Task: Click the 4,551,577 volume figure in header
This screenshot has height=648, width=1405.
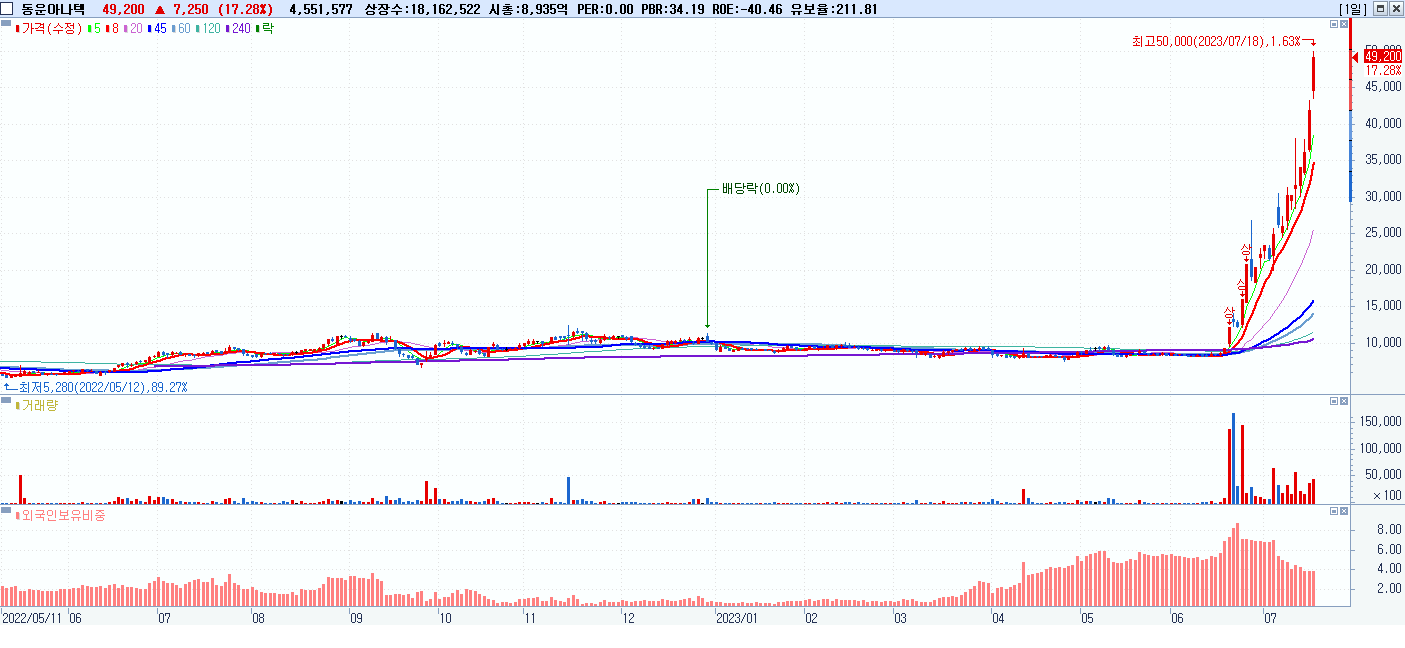Action: 320,9
